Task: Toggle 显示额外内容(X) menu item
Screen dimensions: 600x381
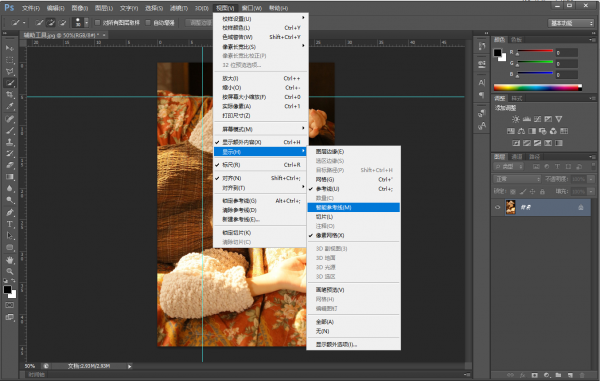Action: click(260, 142)
